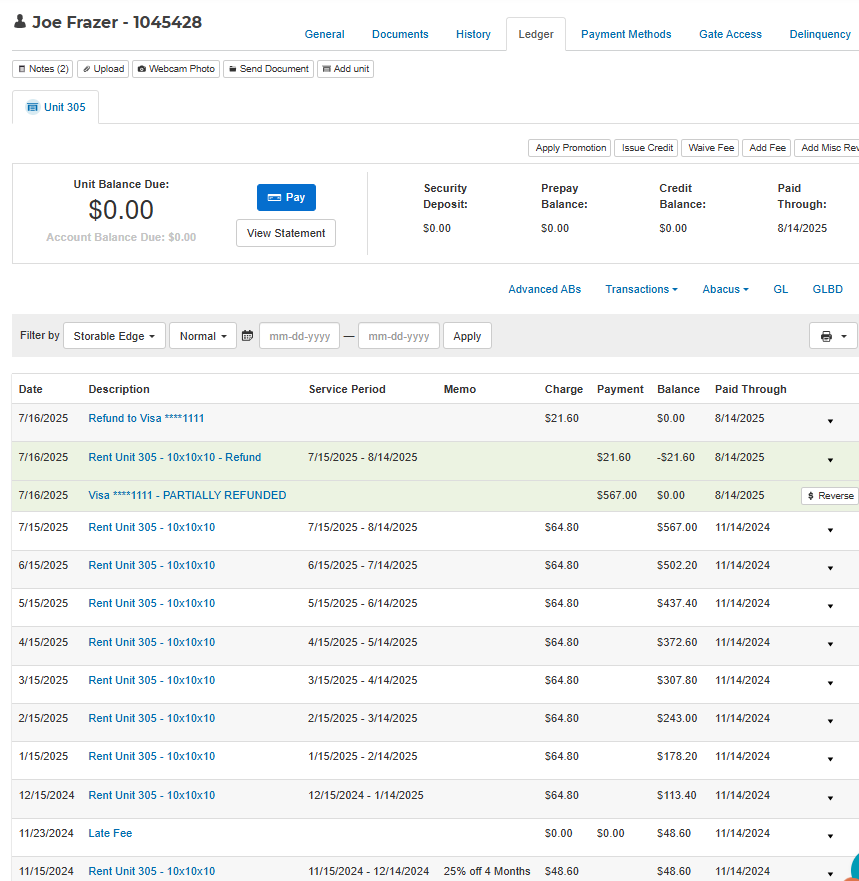Click the Send Document button
This screenshot has width=859, height=881.
268,69
